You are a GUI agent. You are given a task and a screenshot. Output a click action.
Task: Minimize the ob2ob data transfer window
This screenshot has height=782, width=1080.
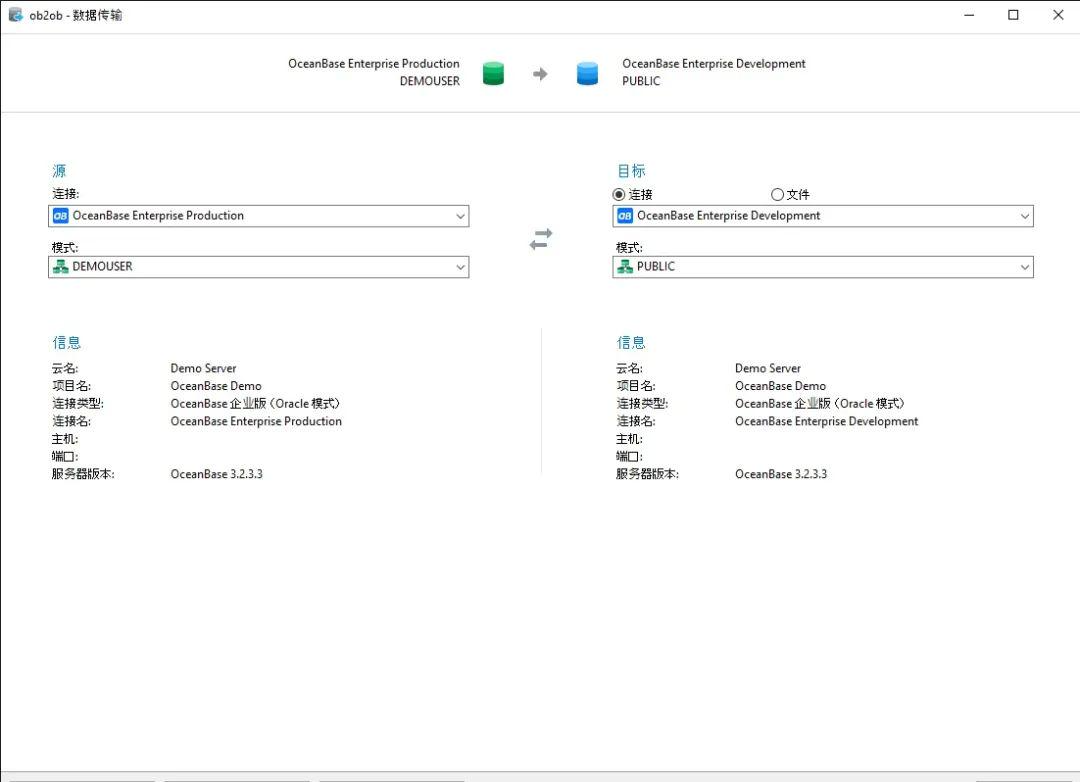tap(969, 14)
